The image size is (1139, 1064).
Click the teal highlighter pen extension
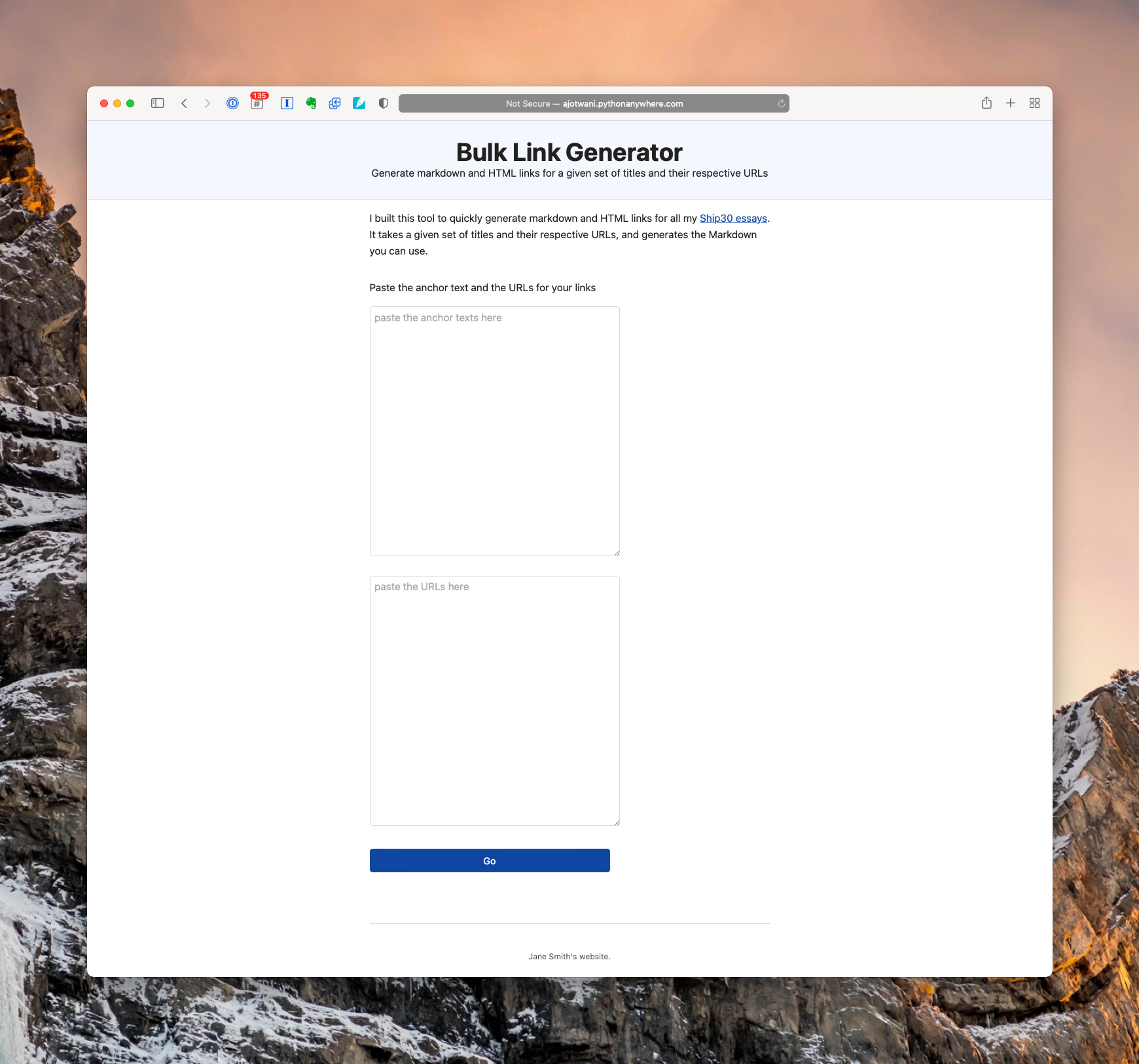coord(359,103)
